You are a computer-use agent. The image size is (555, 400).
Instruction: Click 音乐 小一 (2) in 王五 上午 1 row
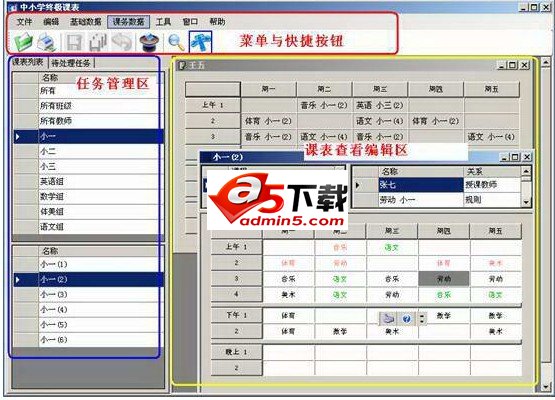pyautogui.click(x=324, y=105)
